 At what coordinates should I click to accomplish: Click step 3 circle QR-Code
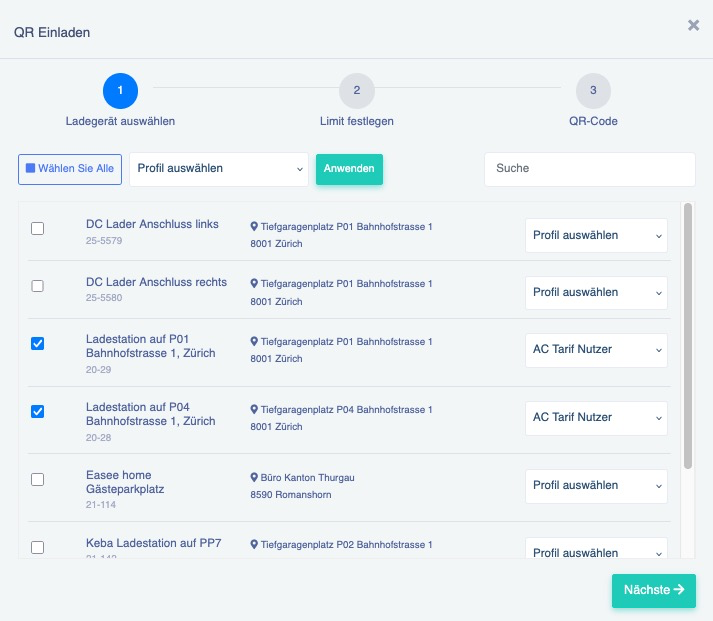593,91
